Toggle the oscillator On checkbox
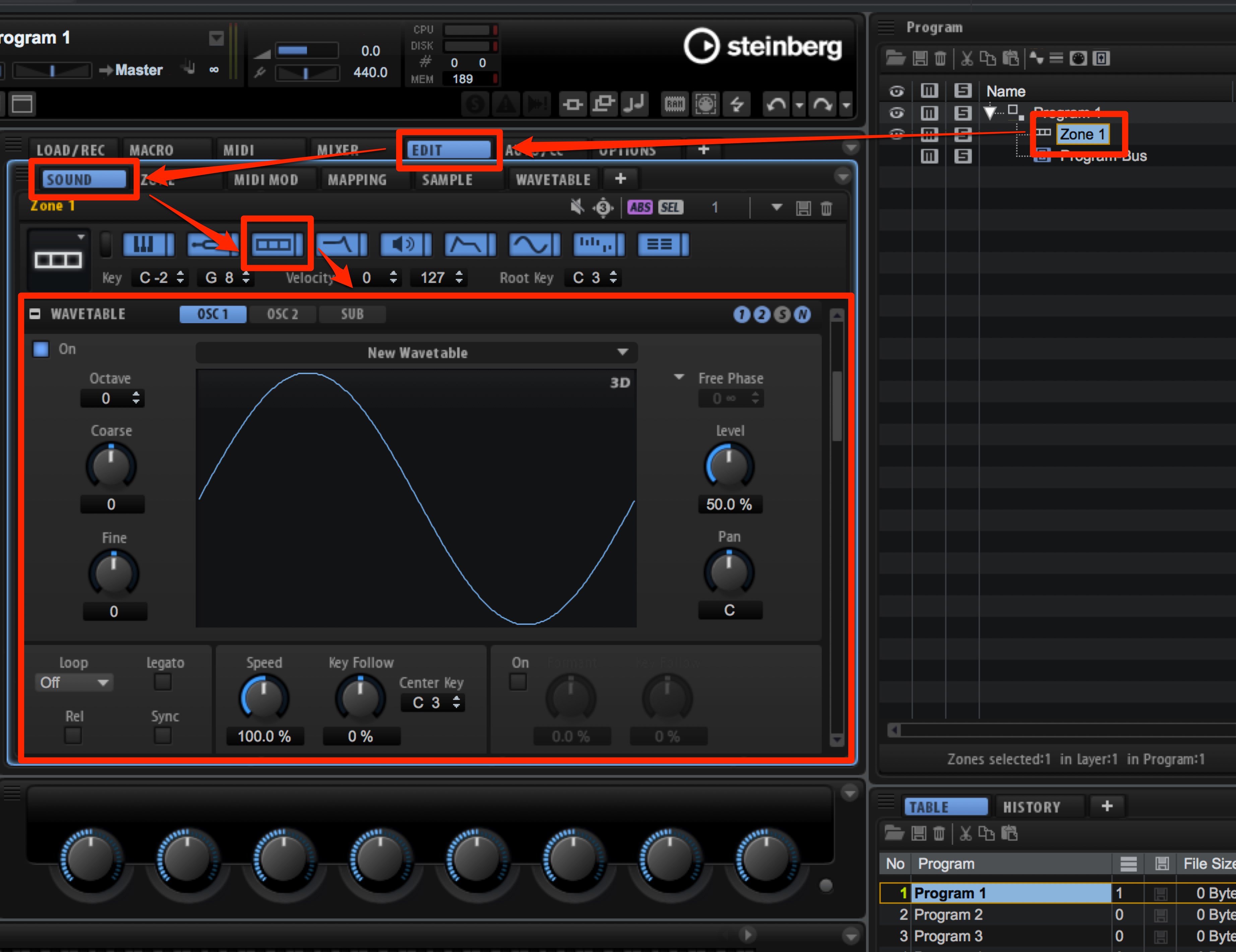 tap(41, 349)
